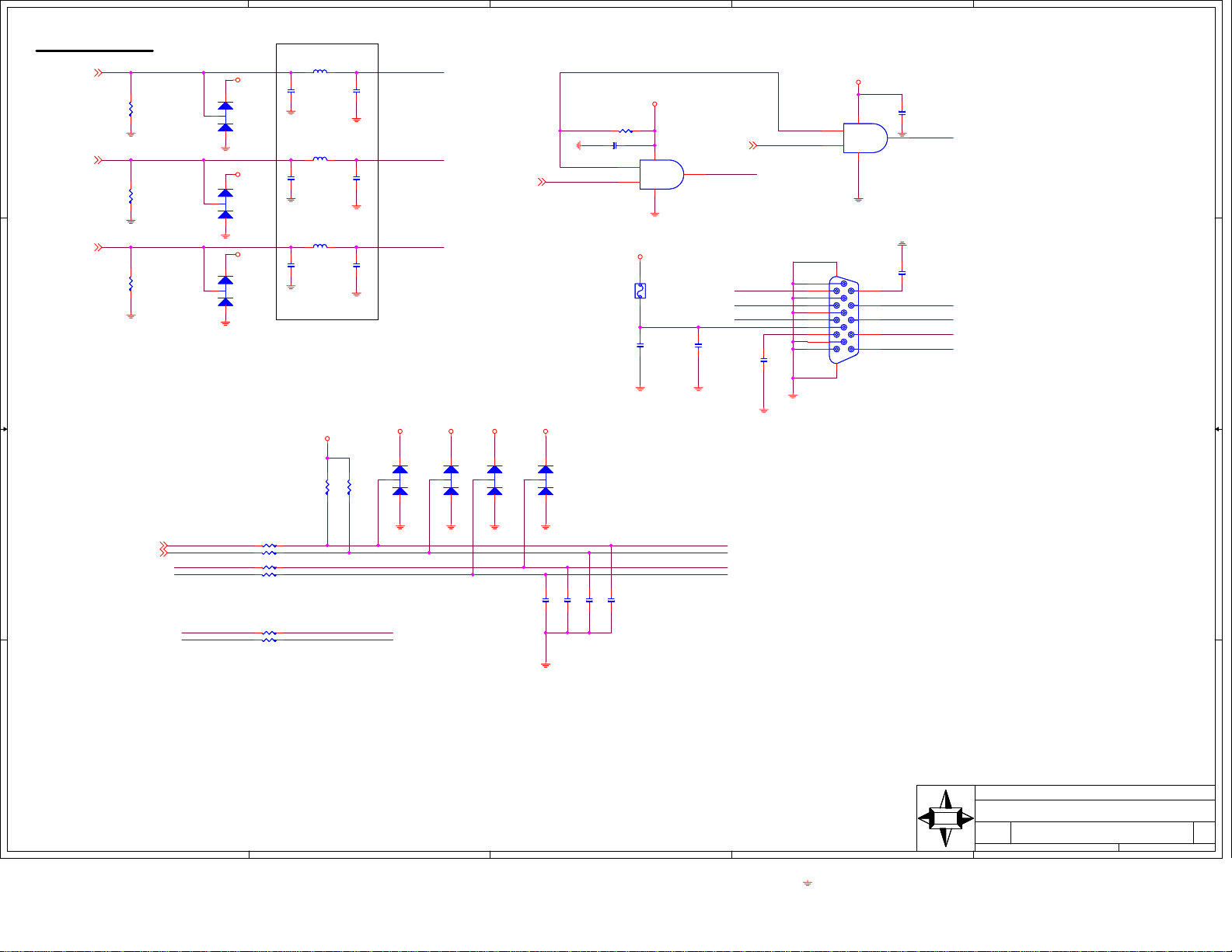1232x952 pixels.
Task: Click the ground symbol under the four bus capacitors
Action: 546,665
